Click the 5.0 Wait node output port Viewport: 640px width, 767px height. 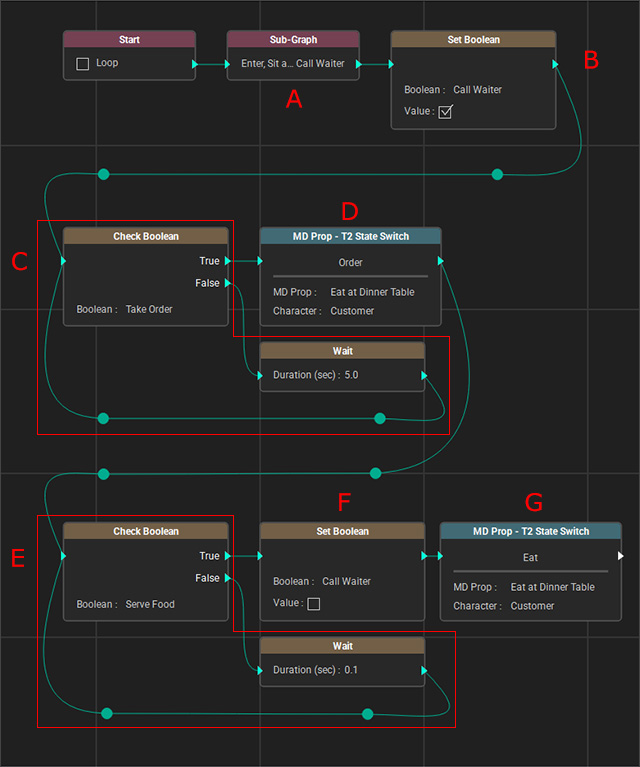(424, 375)
